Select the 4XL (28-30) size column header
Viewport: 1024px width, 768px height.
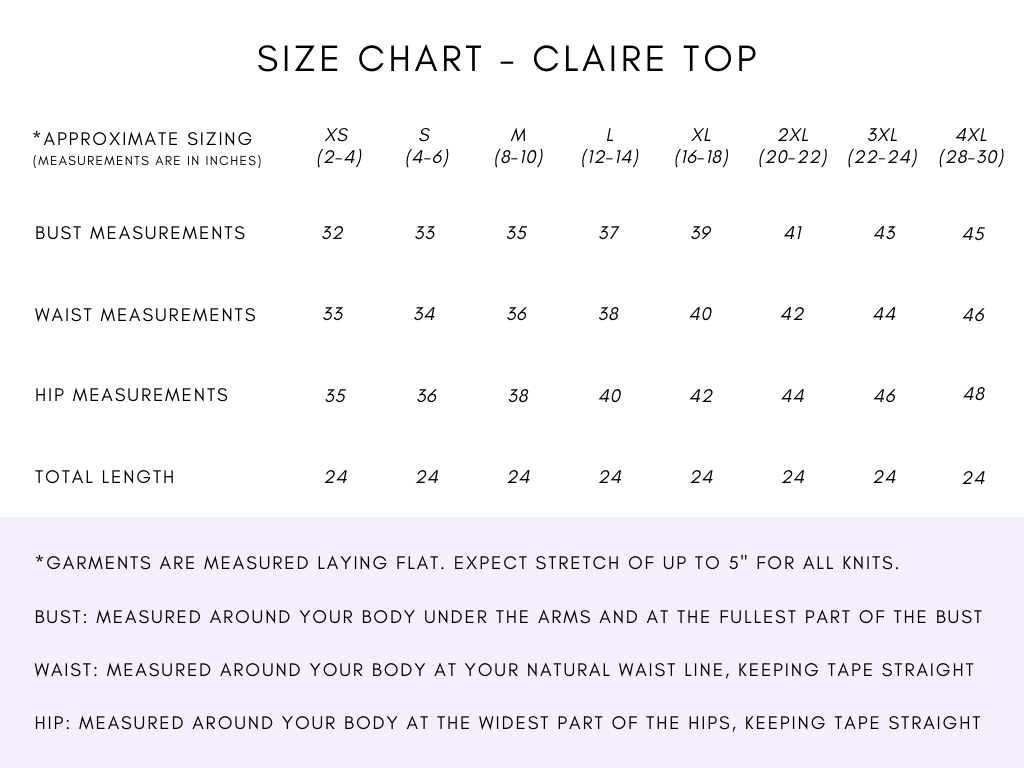[x=971, y=146]
